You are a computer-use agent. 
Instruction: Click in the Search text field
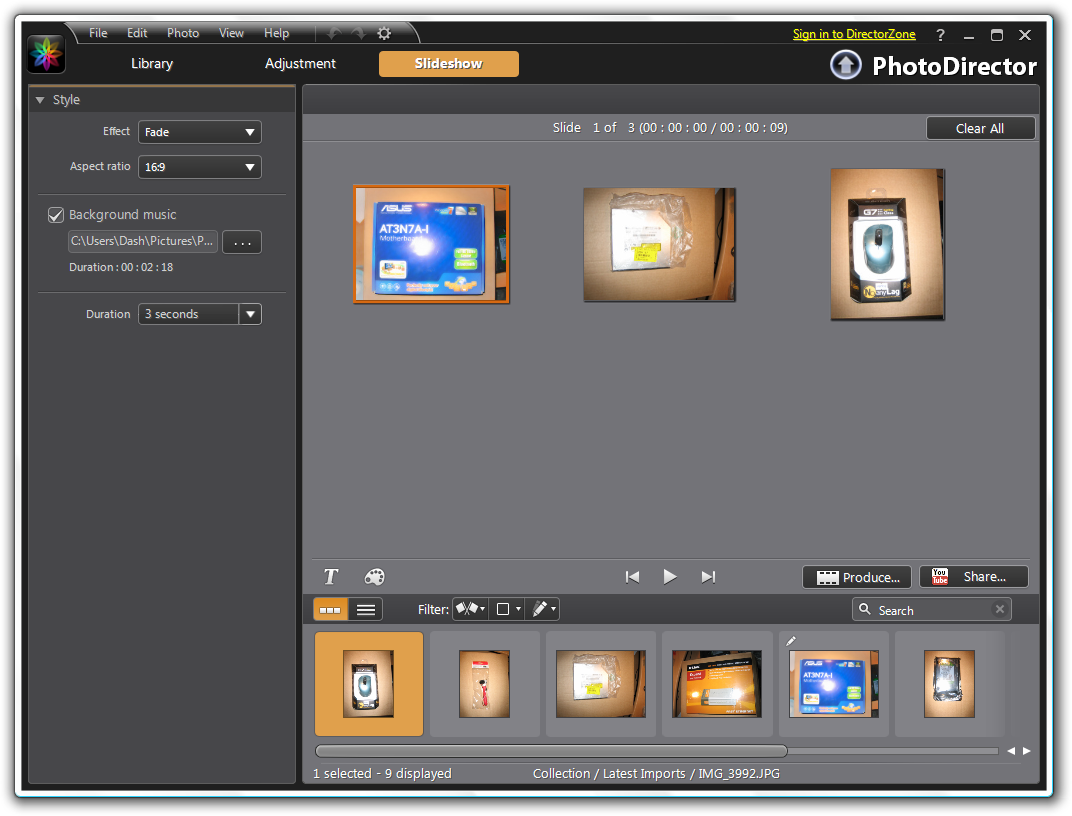933,610
